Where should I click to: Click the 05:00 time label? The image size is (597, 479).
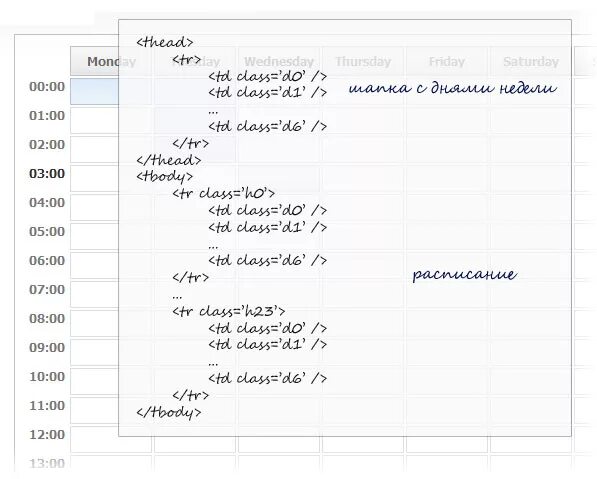47,231
